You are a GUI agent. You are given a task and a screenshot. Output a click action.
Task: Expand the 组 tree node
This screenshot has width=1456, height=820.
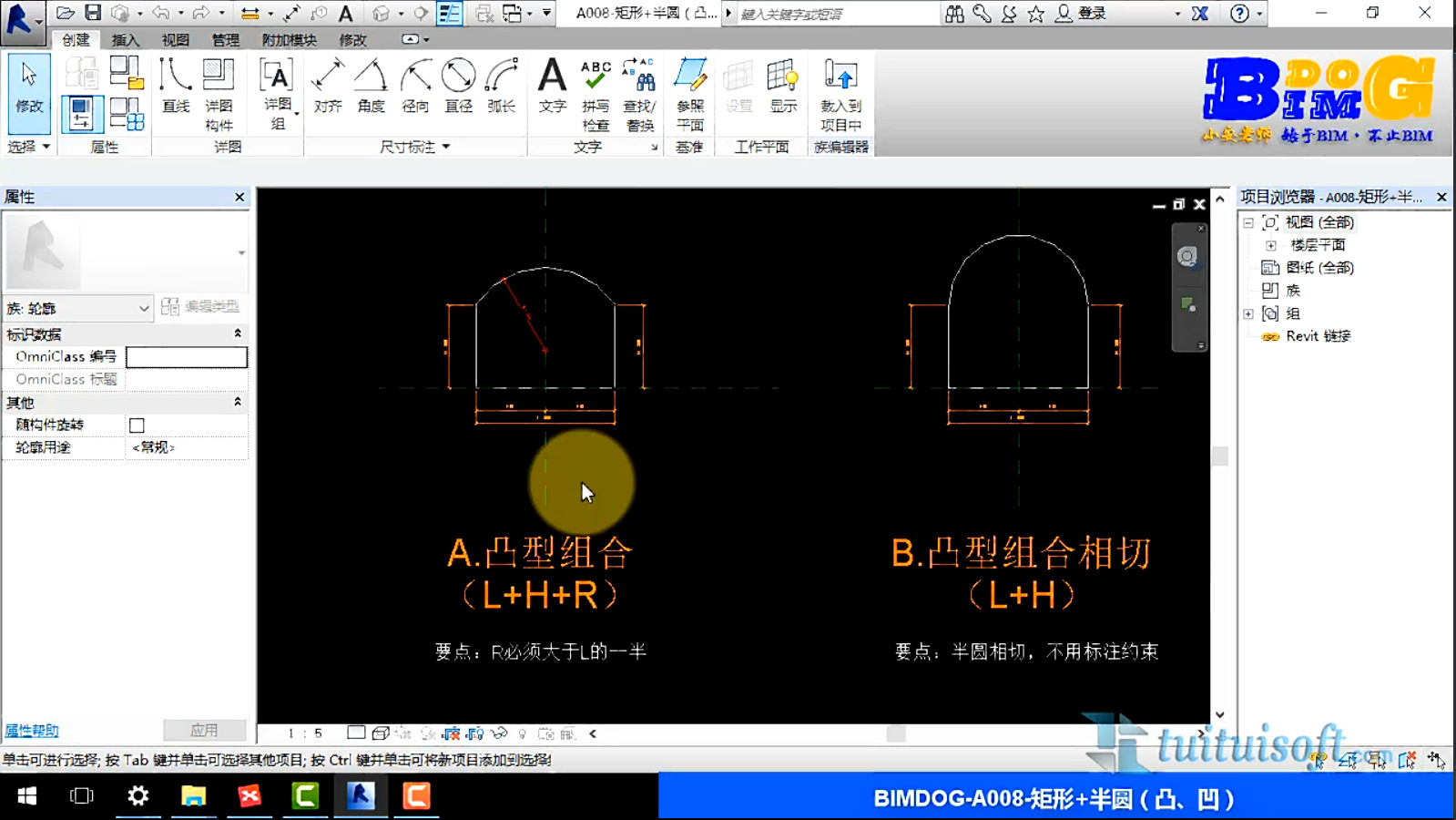tap(1248, 313)
